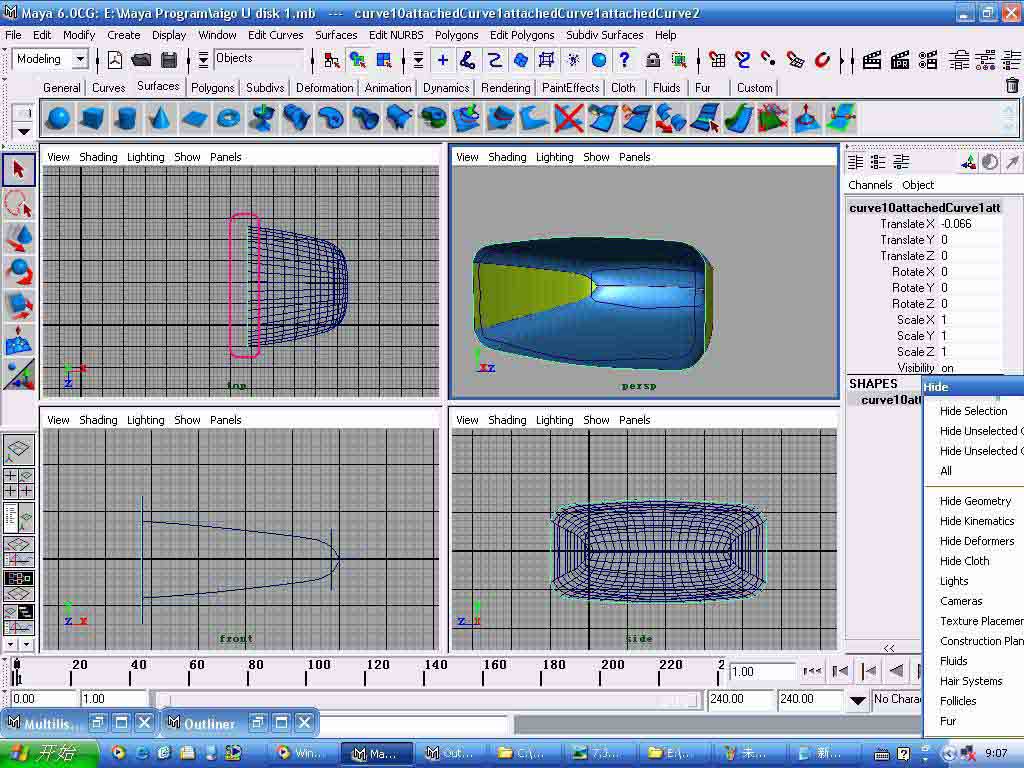1024x768 pixels.
Task: Open the shelf menu arrow below the tab icon
Action: click(x=24, y=131)
